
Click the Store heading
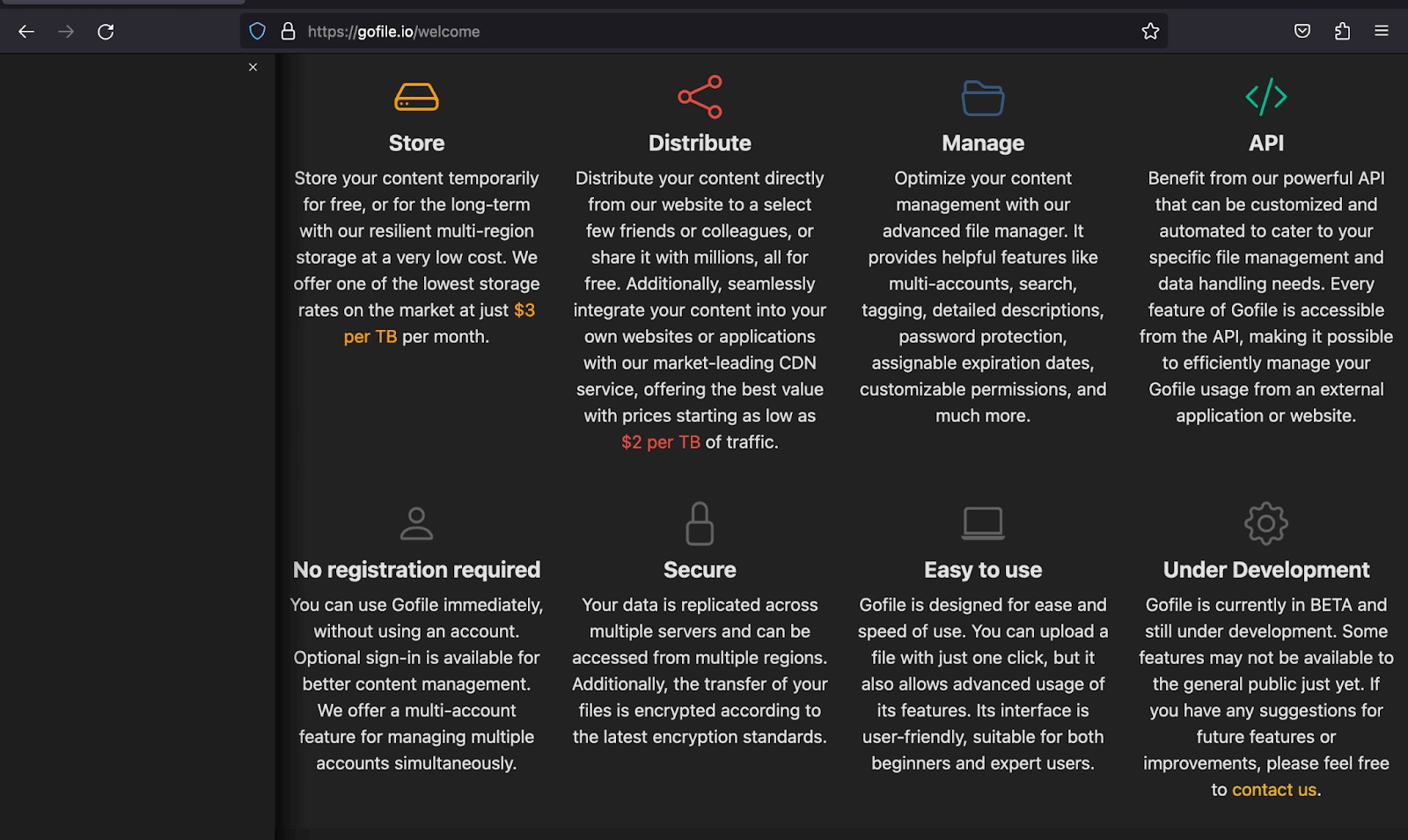tap(416, 143)
